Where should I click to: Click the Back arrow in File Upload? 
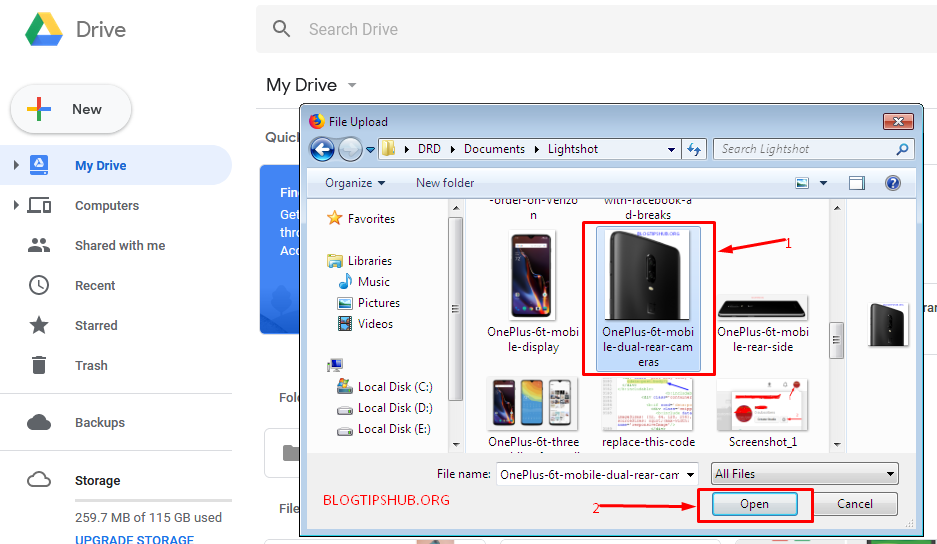[x=323, y=149]
